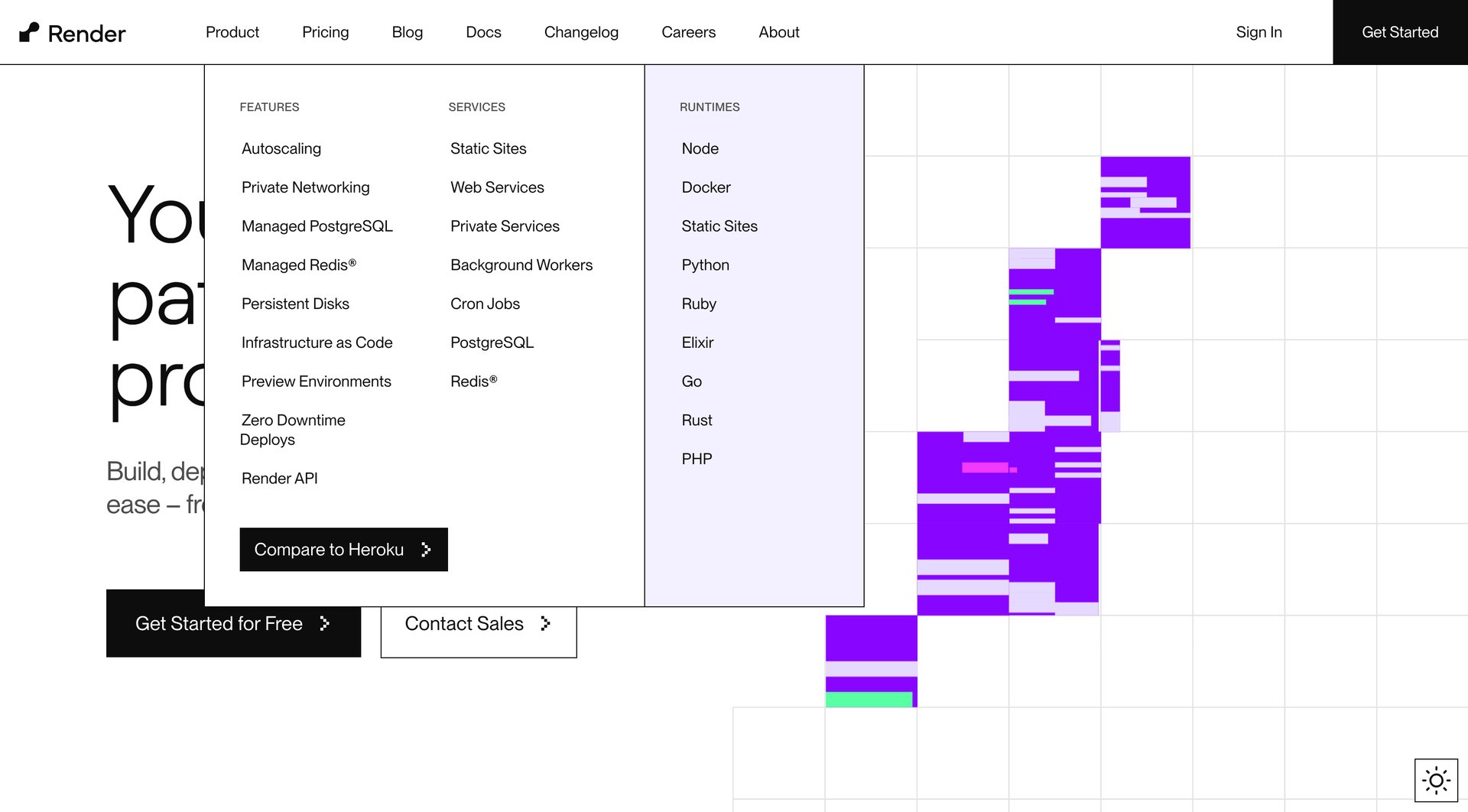Open the Changelog from the top nav

[x=581, y=32]
